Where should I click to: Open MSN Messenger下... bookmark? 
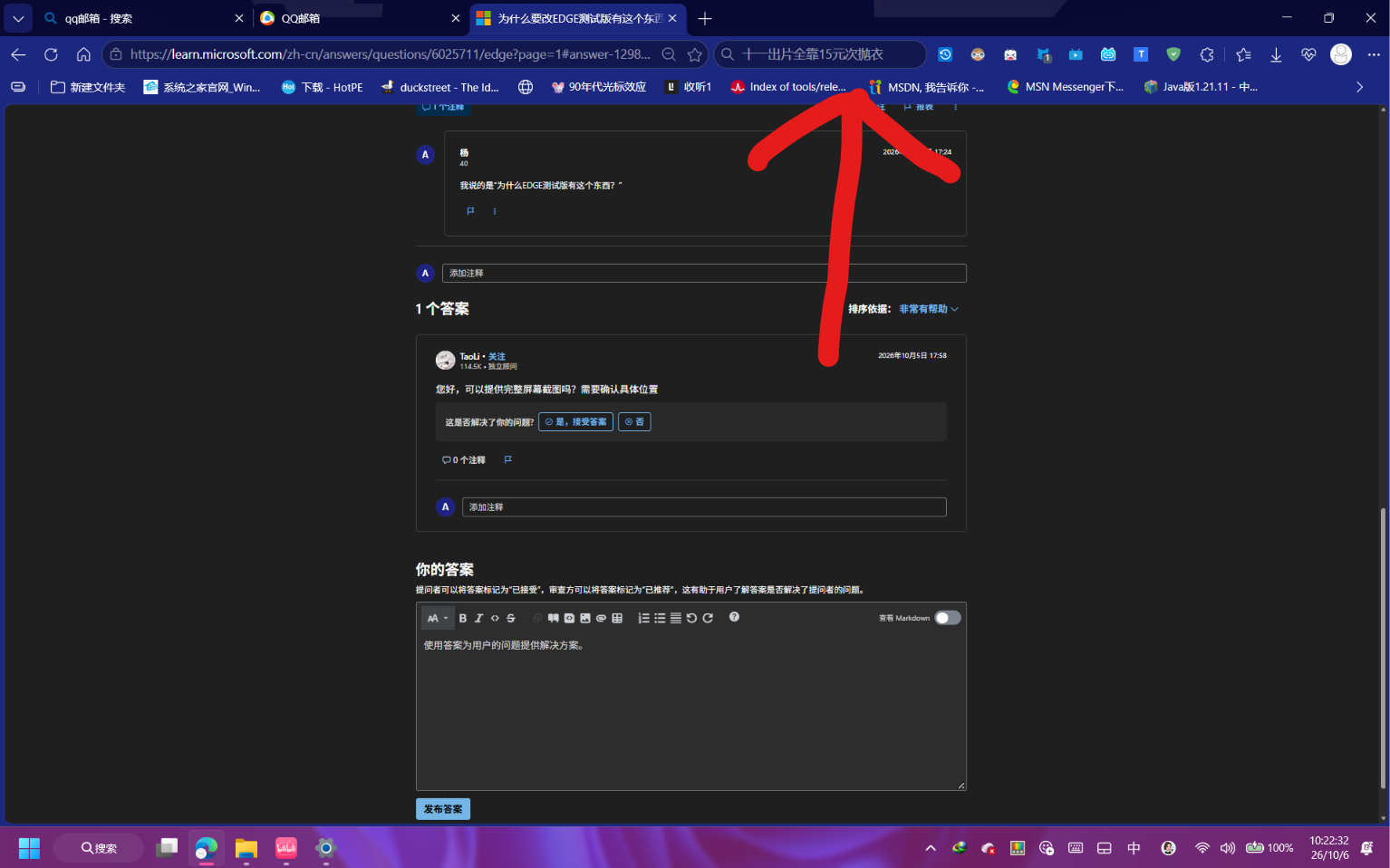[x=1065, y=87]
